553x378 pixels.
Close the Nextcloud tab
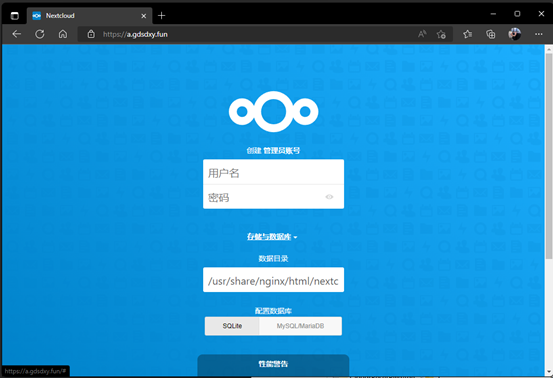coord(144,16)
